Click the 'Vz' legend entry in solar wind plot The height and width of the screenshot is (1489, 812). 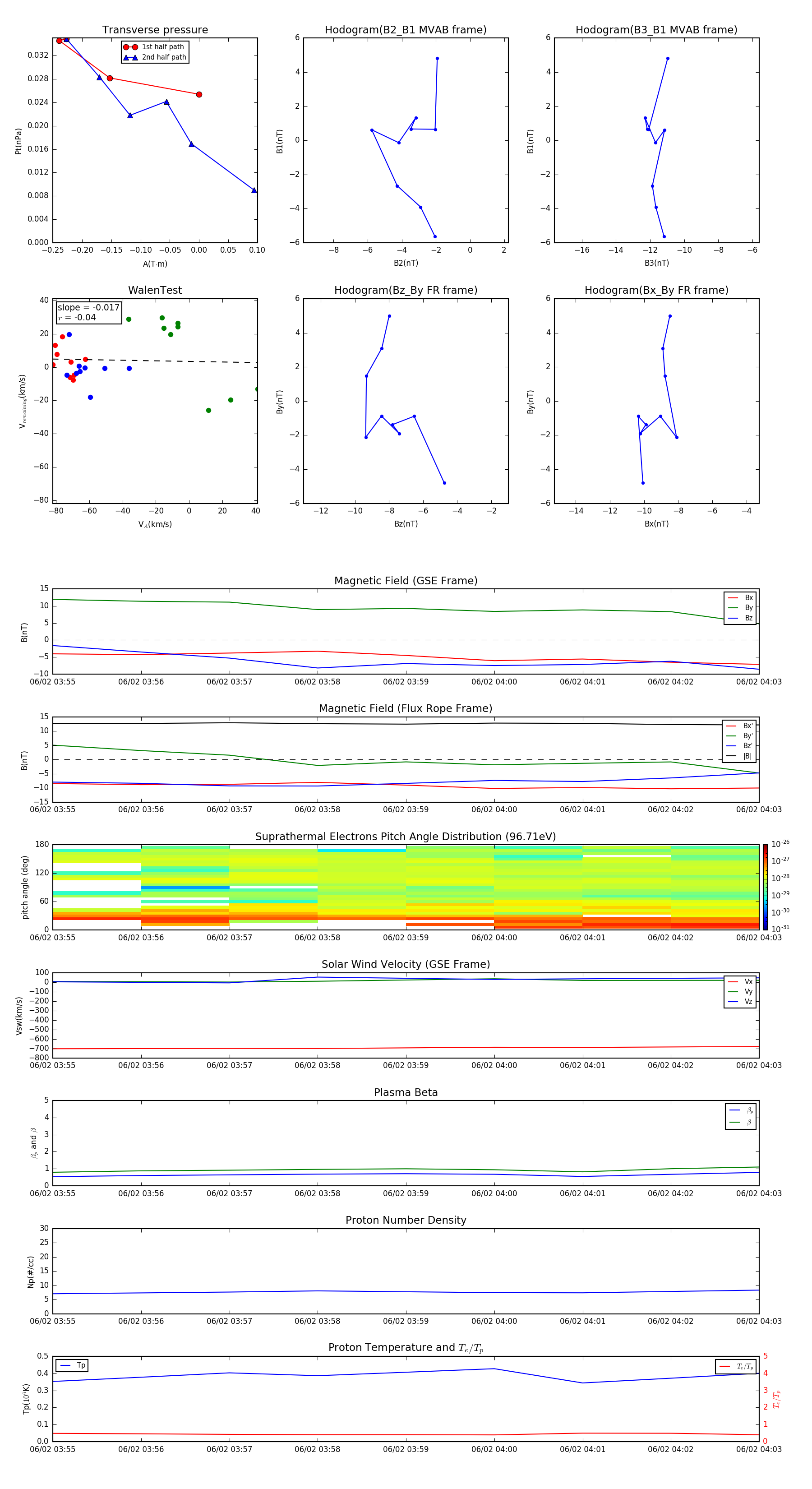[740, 1002]
